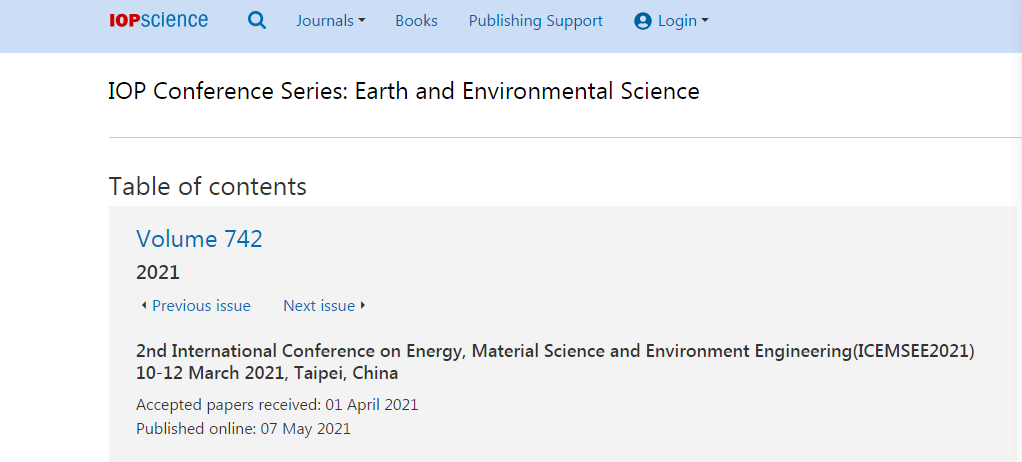Viewport: 1022px width, 462px height.
Task: Click the 2021 year label
Action: [x=158, y=272]
